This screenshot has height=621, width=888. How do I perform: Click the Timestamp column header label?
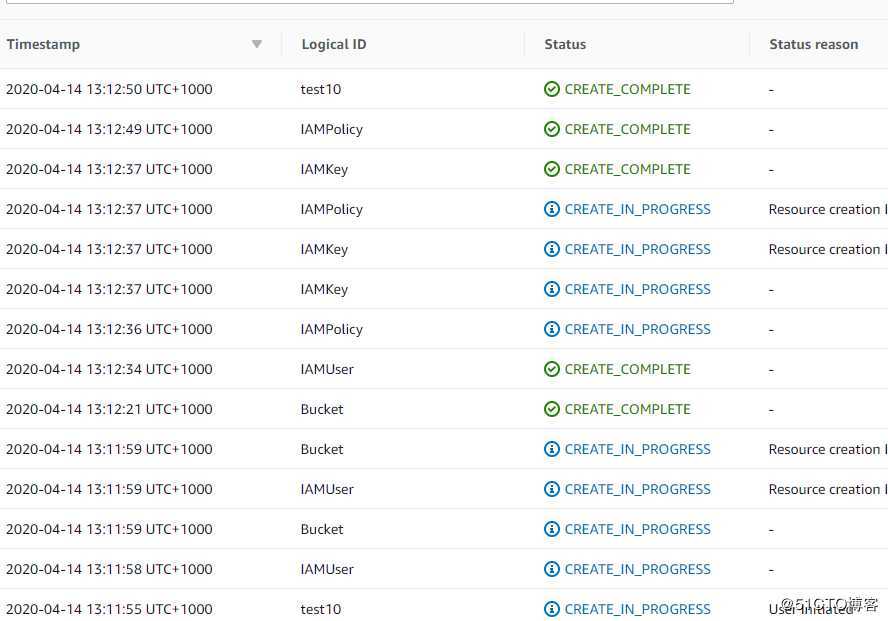[43, 44]
